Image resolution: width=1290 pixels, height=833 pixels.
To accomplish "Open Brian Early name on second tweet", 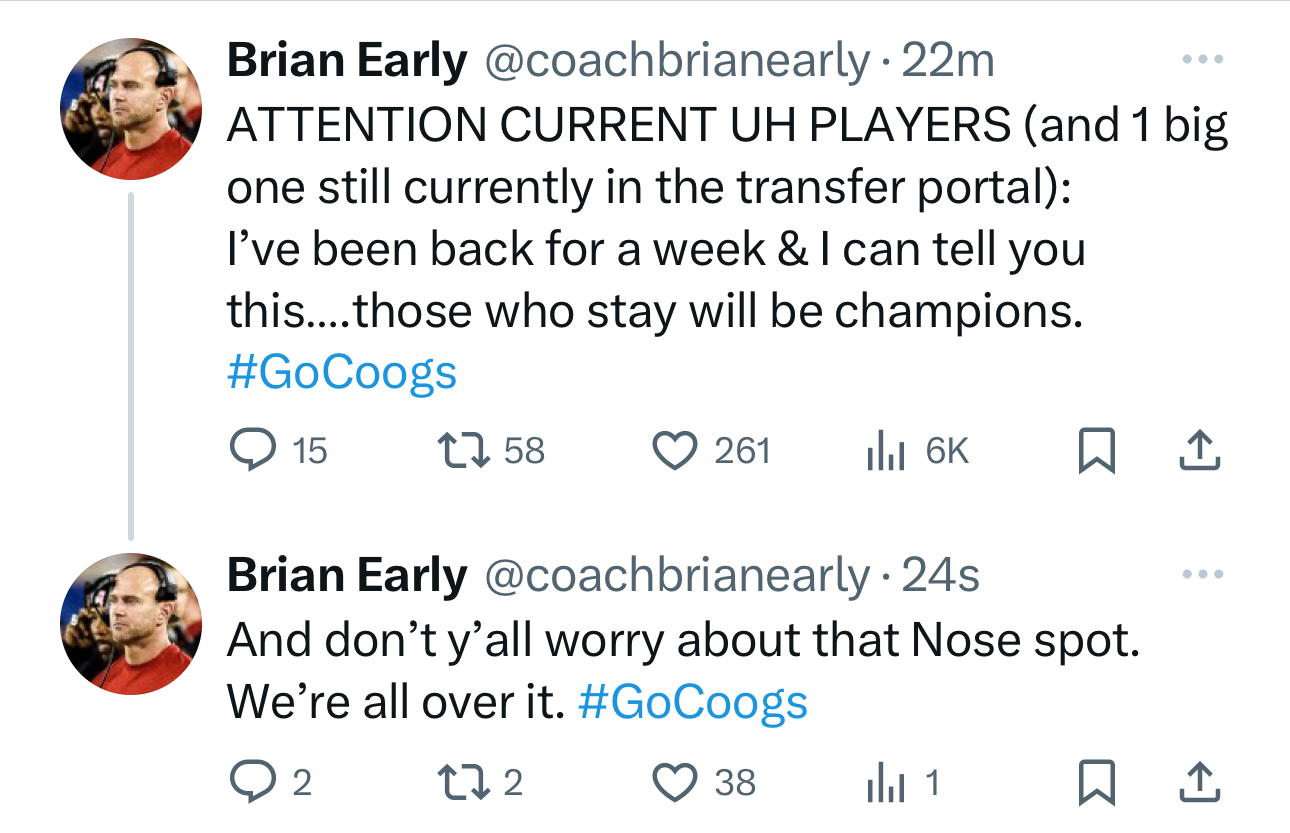I will [347, 576].
